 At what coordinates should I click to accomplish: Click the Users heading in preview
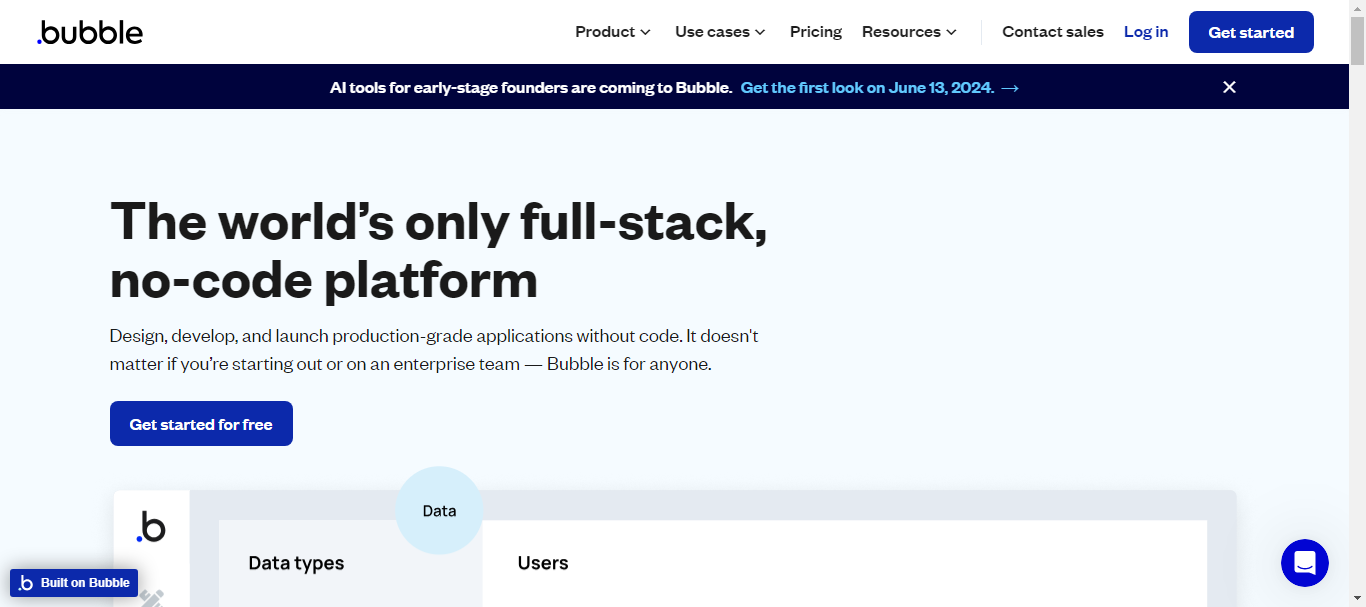543,563
